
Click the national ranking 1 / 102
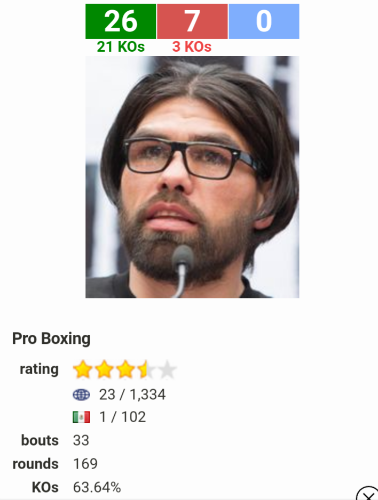click(x=123, y=417)
